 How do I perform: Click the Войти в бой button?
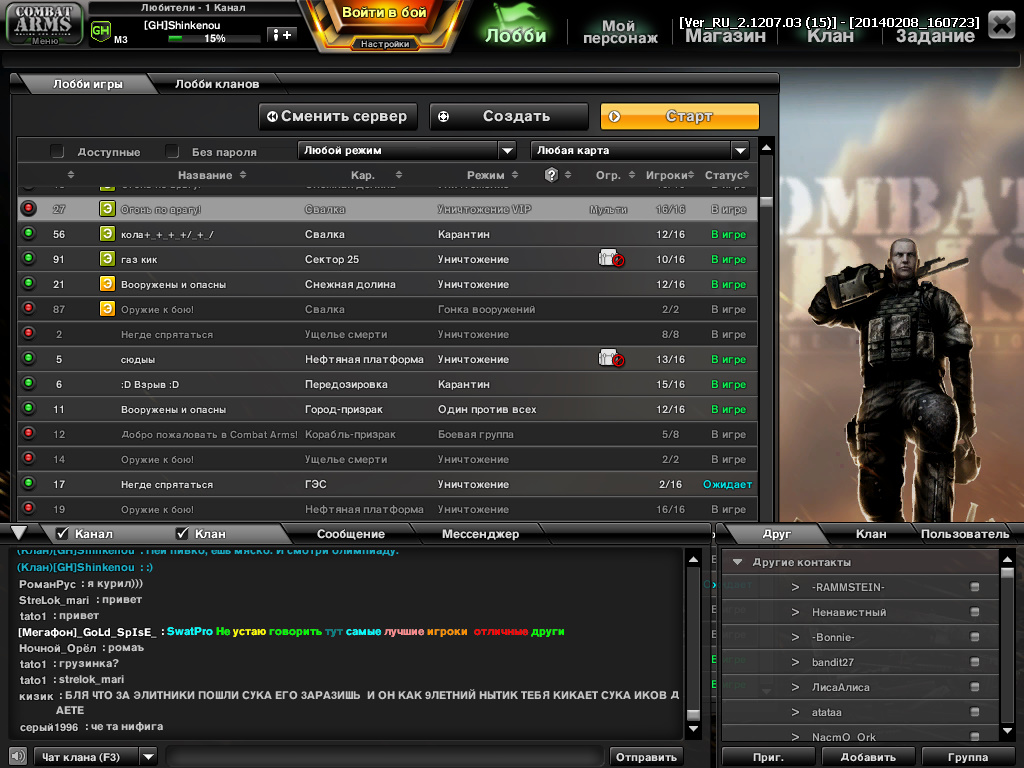click(x=384, y=14)
